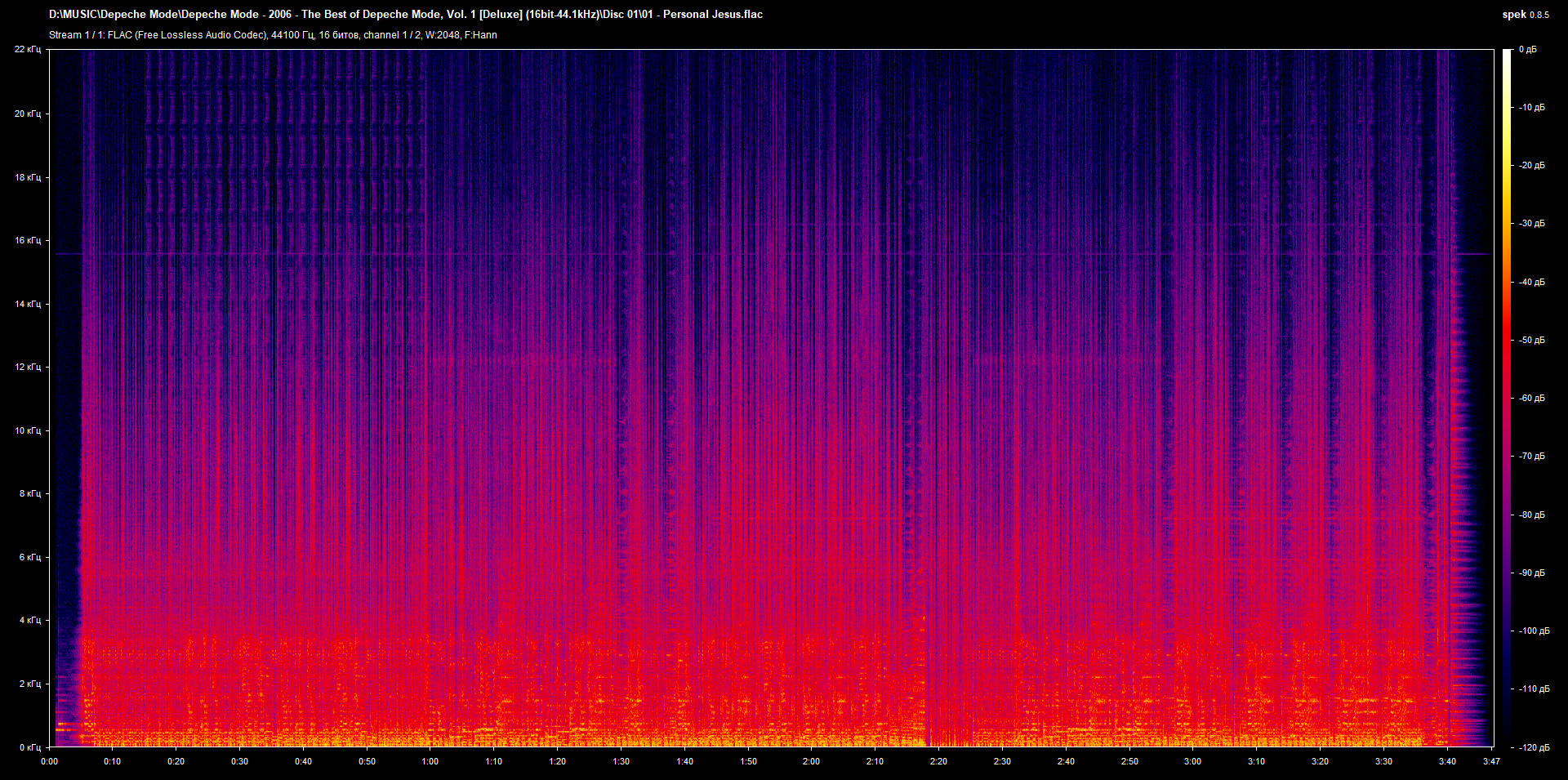The image size is (1568, 780).
Task: Click the 2:20 mark on the time axis
Action: click(938, 761)
